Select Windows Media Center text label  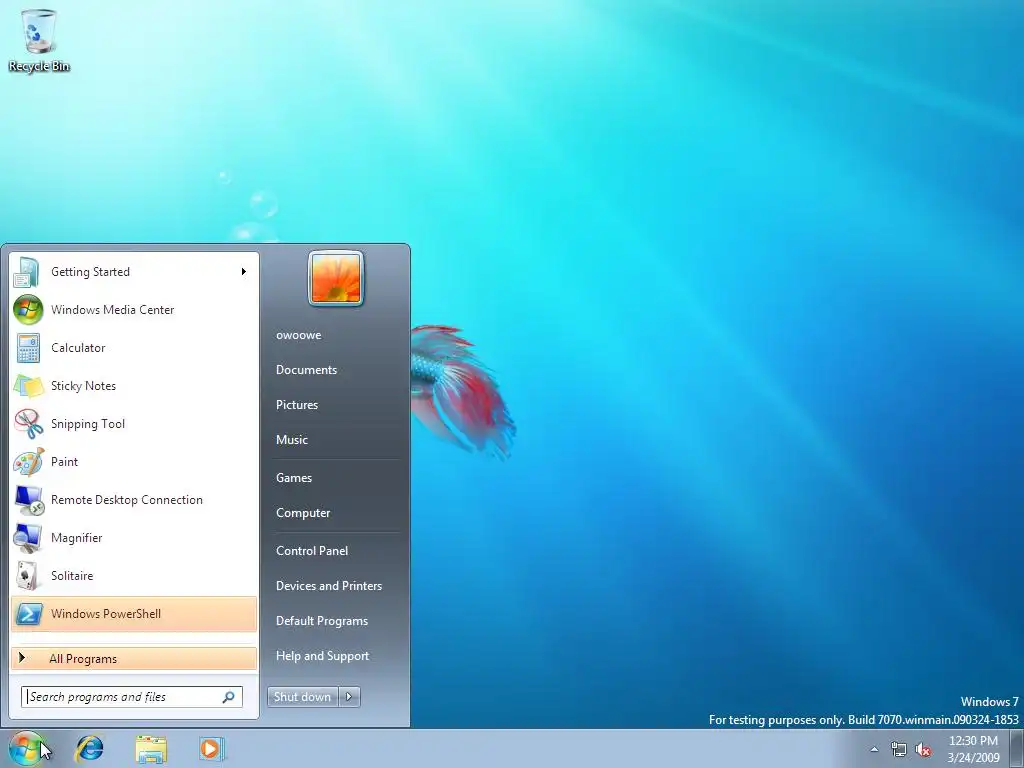tap(112, 310)
